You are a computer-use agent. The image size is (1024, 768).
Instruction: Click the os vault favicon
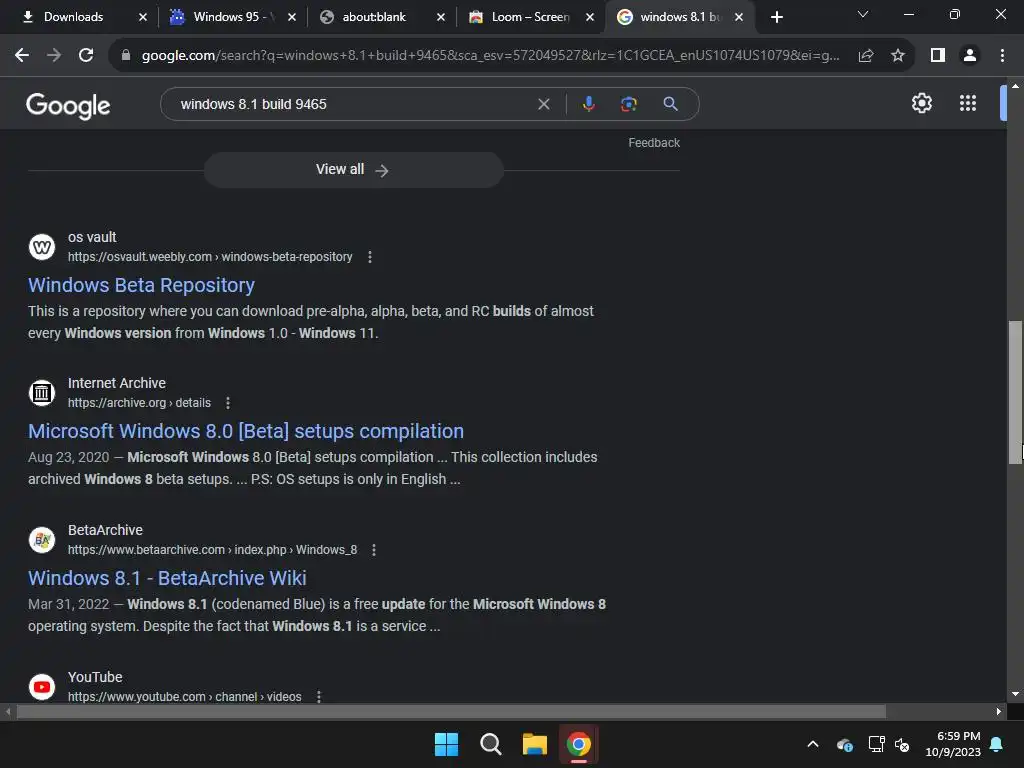coord(42,247)
